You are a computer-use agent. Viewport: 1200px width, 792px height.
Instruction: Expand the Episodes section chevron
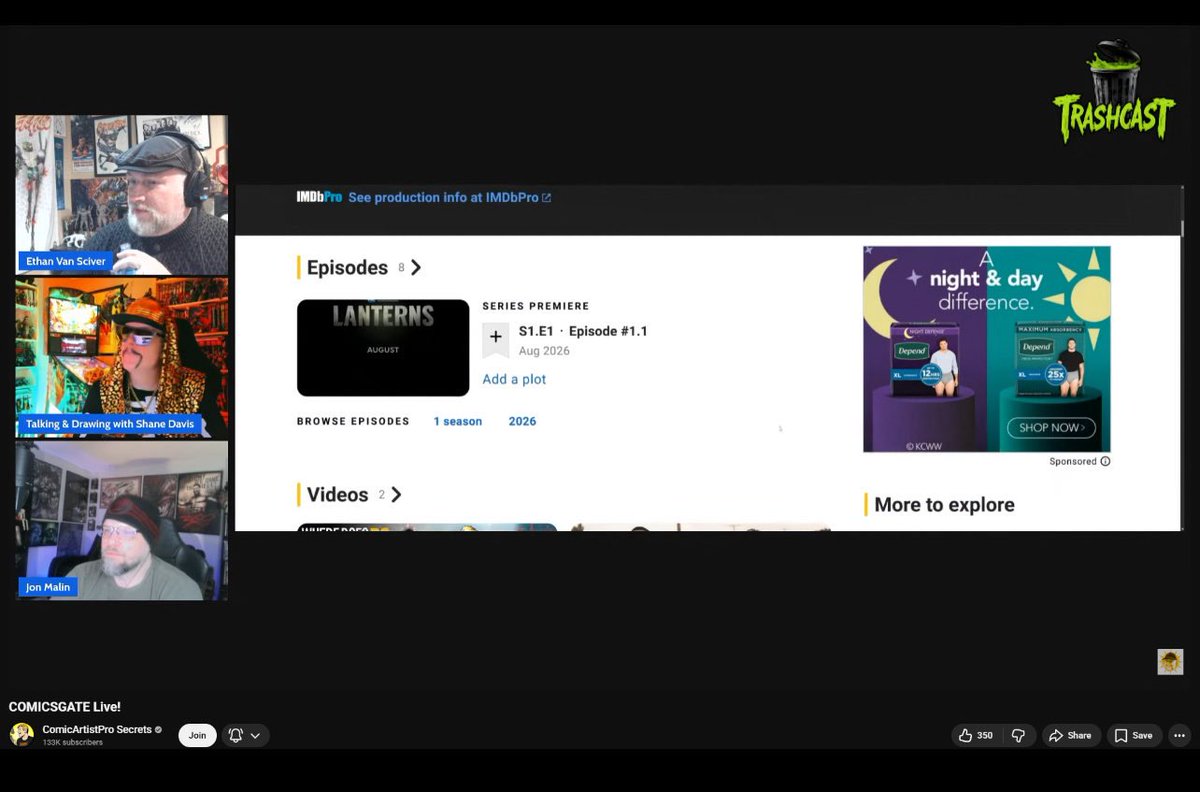point(416,268)
